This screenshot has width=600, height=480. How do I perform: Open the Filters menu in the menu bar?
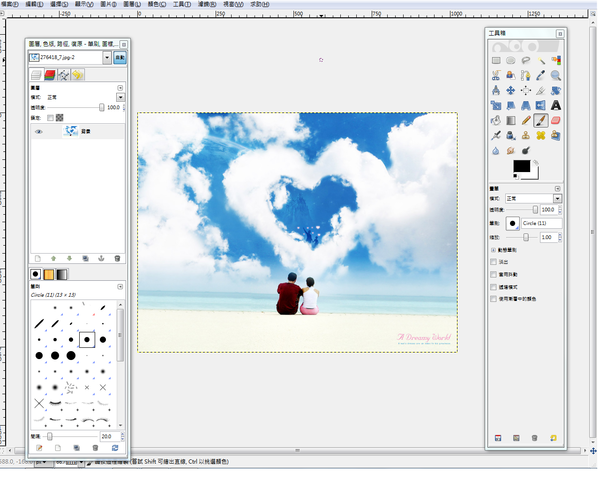tap(207, 4)
